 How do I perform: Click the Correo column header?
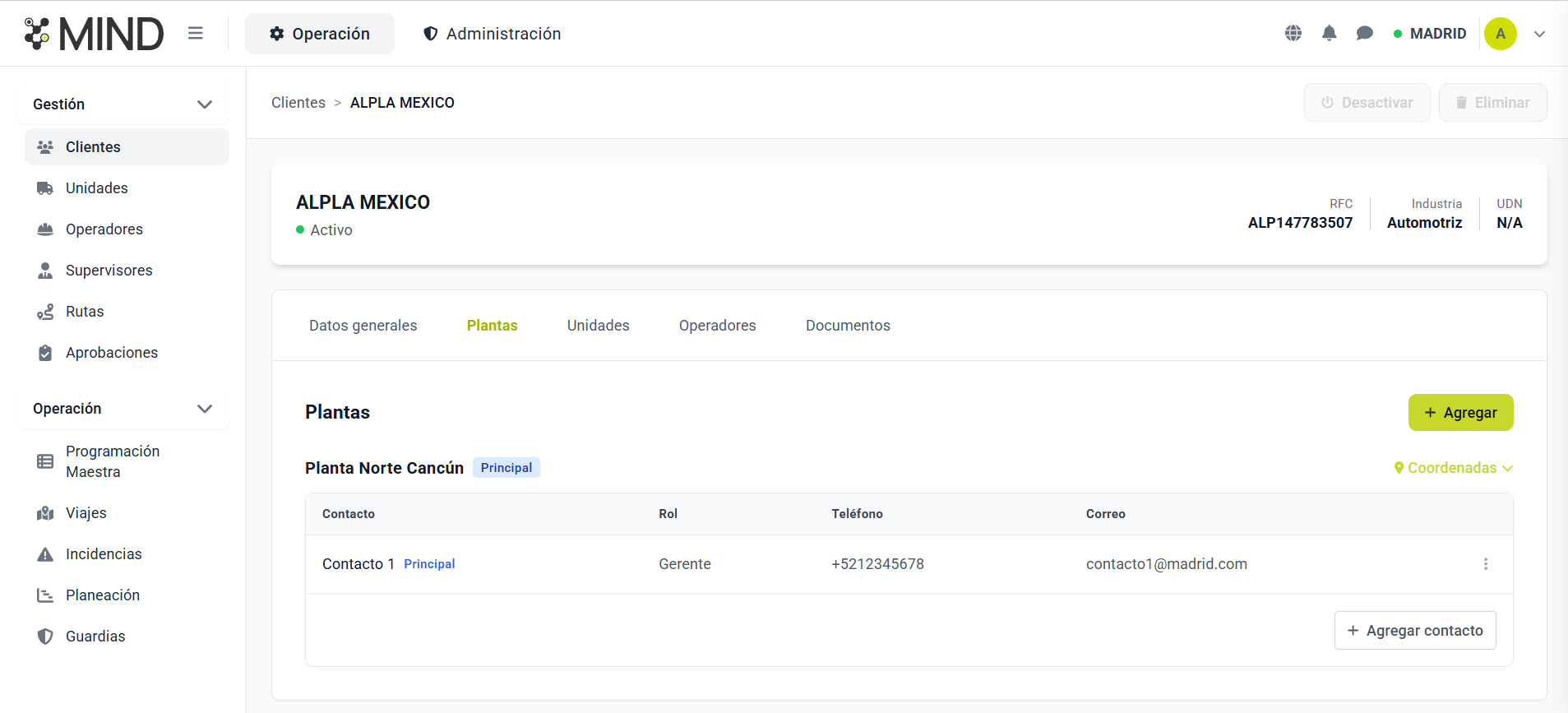(1106, 514)
